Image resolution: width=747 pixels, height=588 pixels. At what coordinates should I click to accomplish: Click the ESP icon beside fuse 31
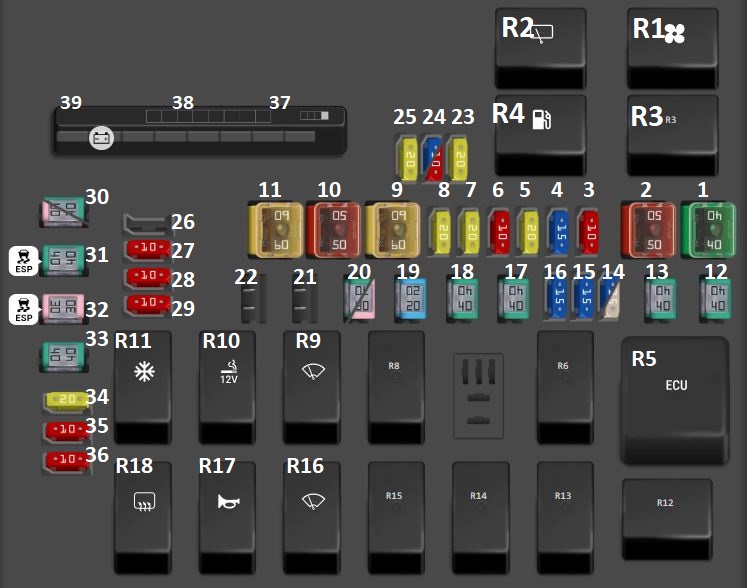coord(23,261)
